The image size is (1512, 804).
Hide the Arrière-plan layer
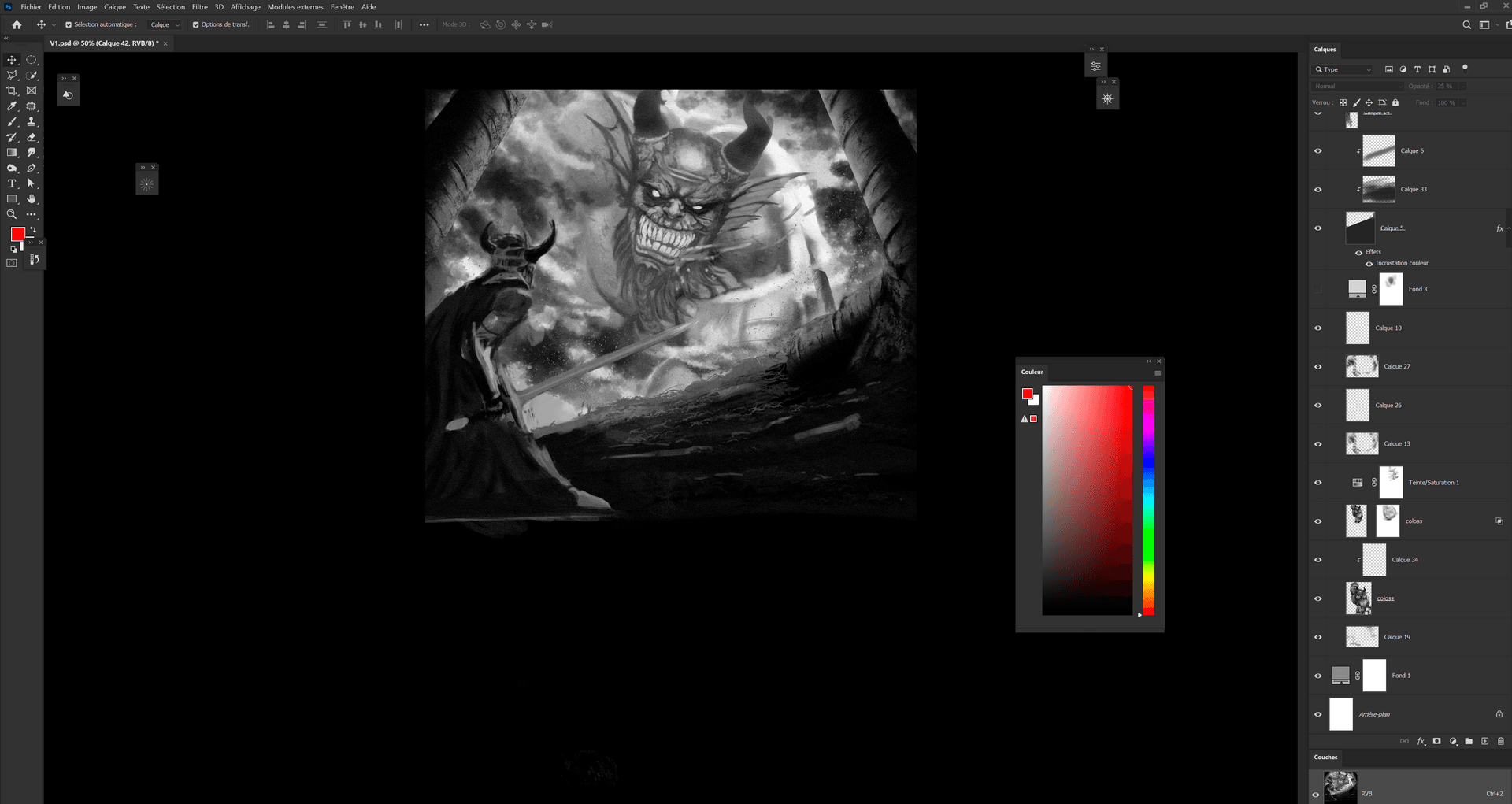coord(1317,714)
